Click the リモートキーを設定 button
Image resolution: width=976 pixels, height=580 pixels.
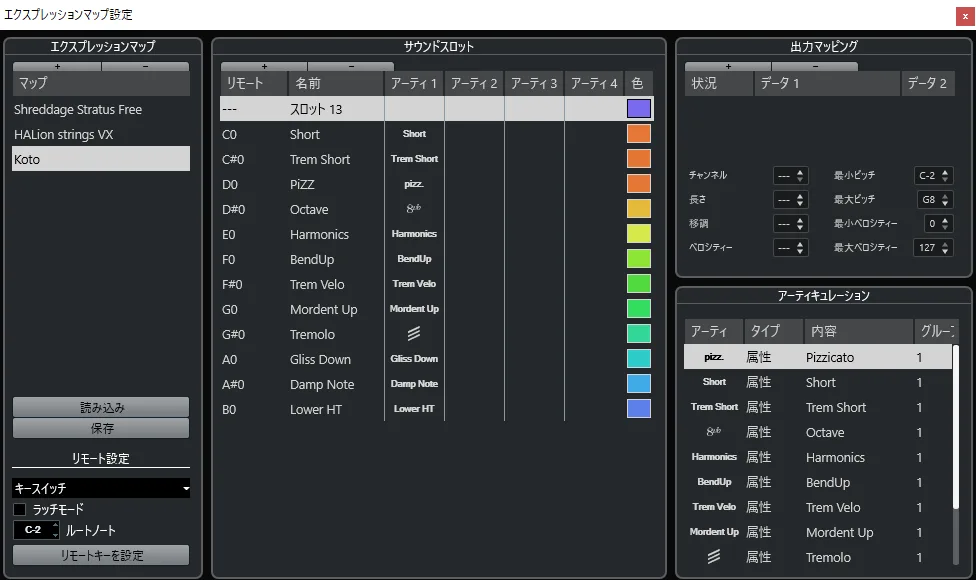(101, 555)
